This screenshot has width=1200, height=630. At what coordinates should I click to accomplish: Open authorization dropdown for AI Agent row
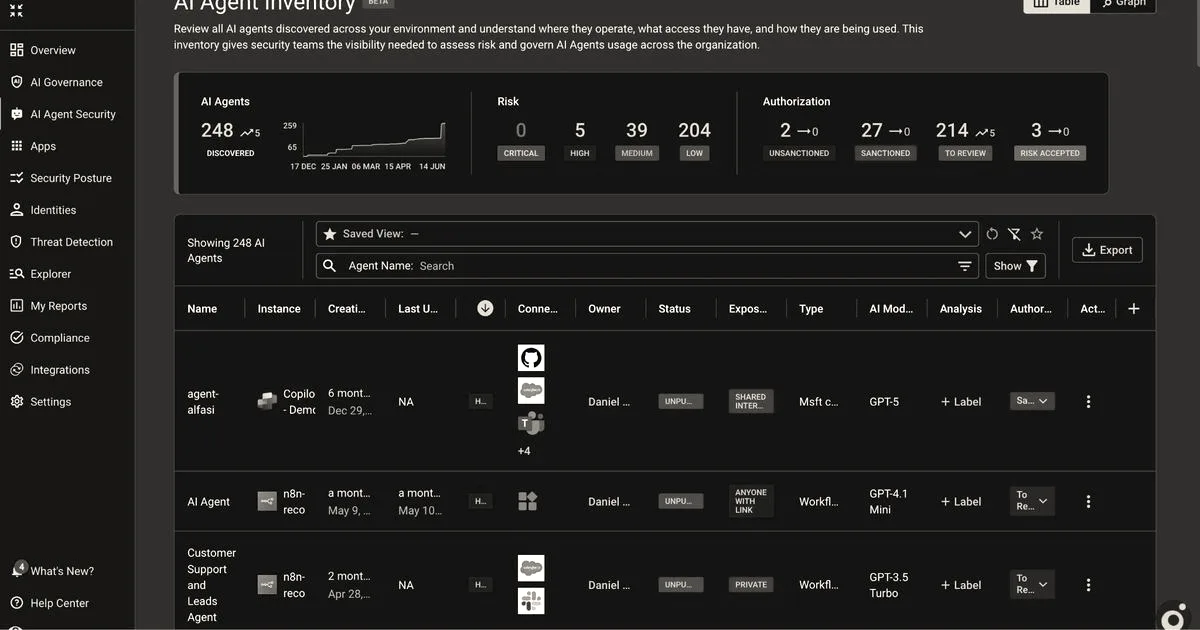tap(1032, 501)
